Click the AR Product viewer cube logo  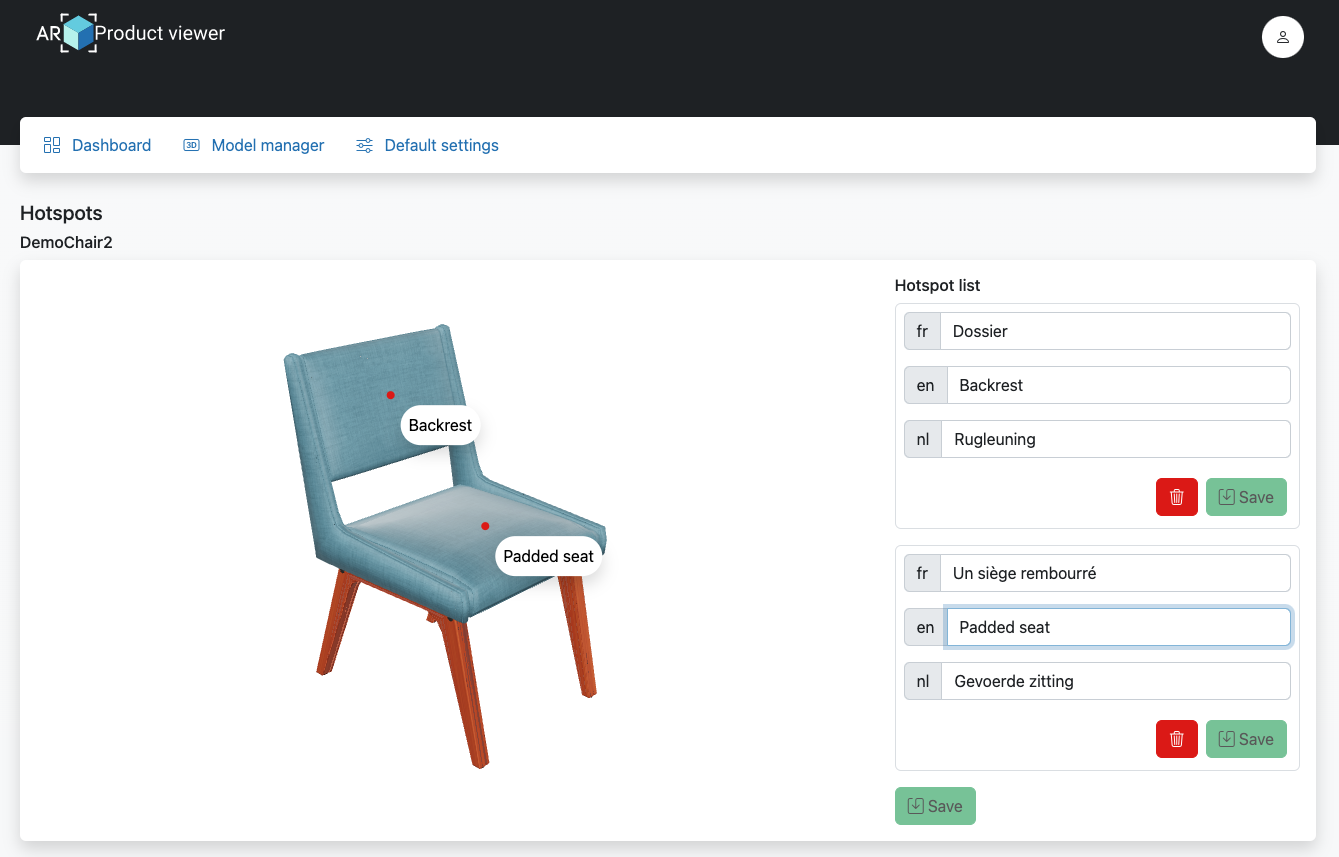pyautogui.click(x=78, y=33)
